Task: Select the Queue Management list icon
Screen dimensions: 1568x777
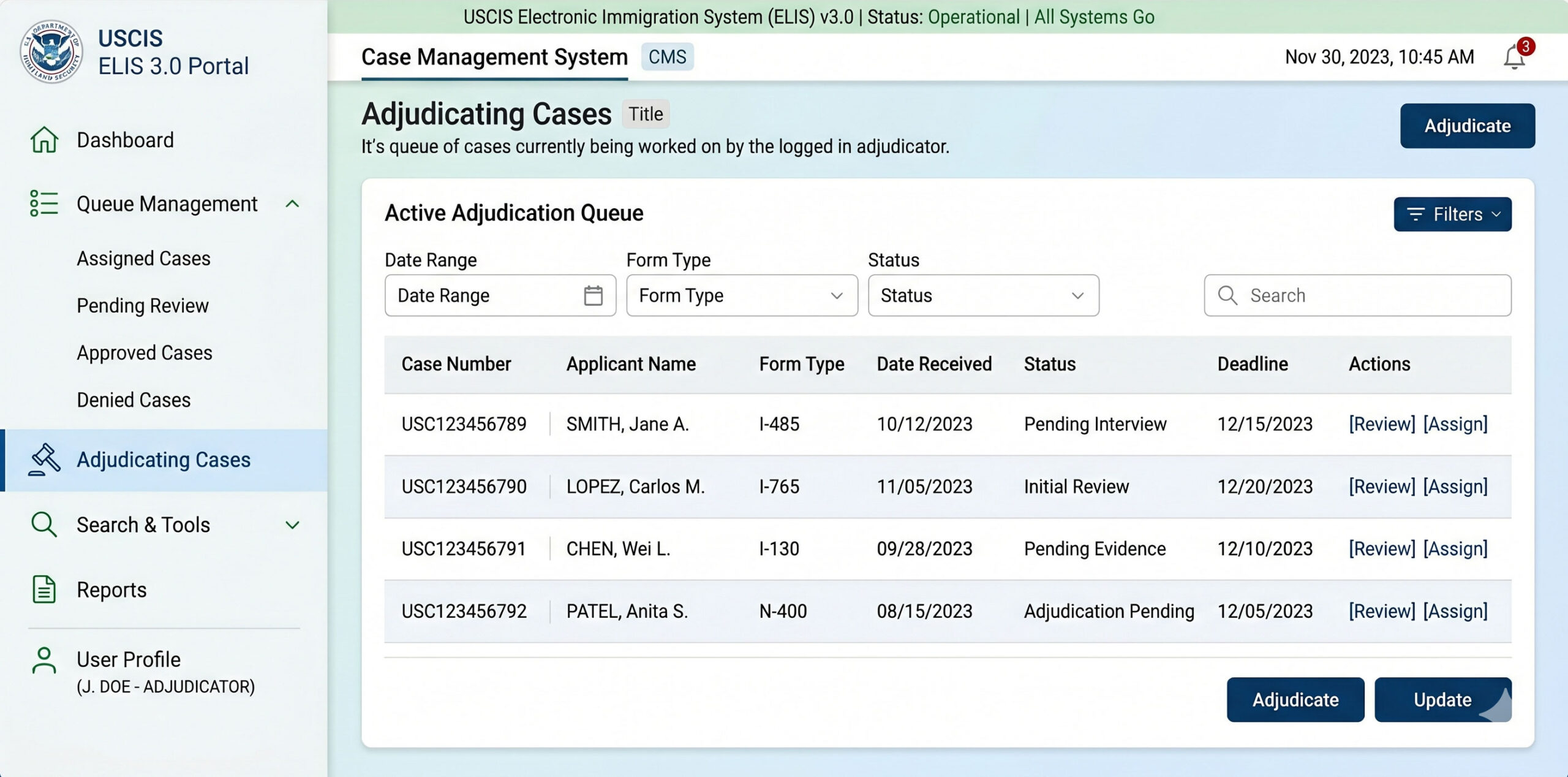Action: pyautogui.click(x=43, y=204)
